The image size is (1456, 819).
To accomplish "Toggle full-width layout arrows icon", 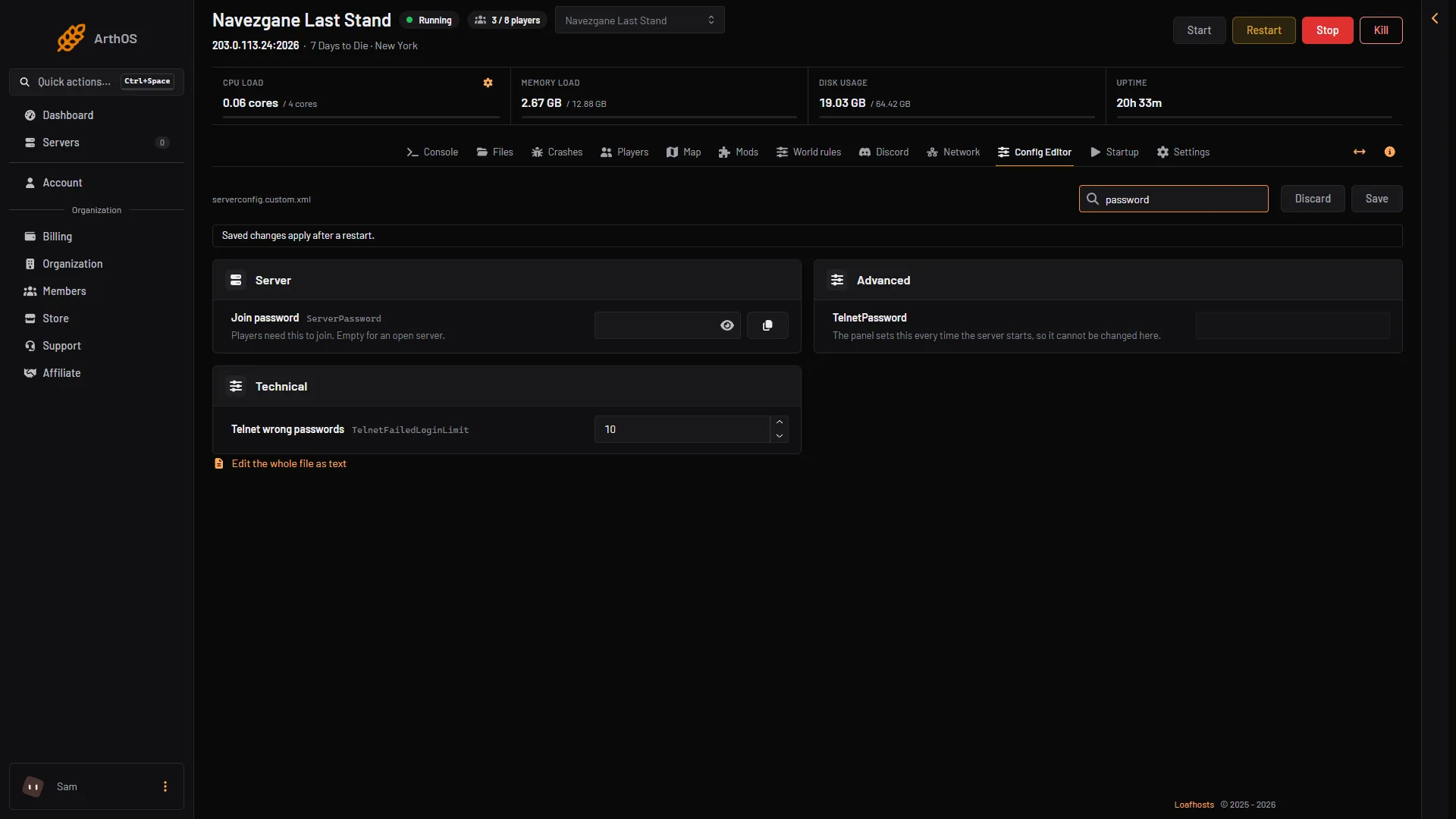I will point(1360,152).
